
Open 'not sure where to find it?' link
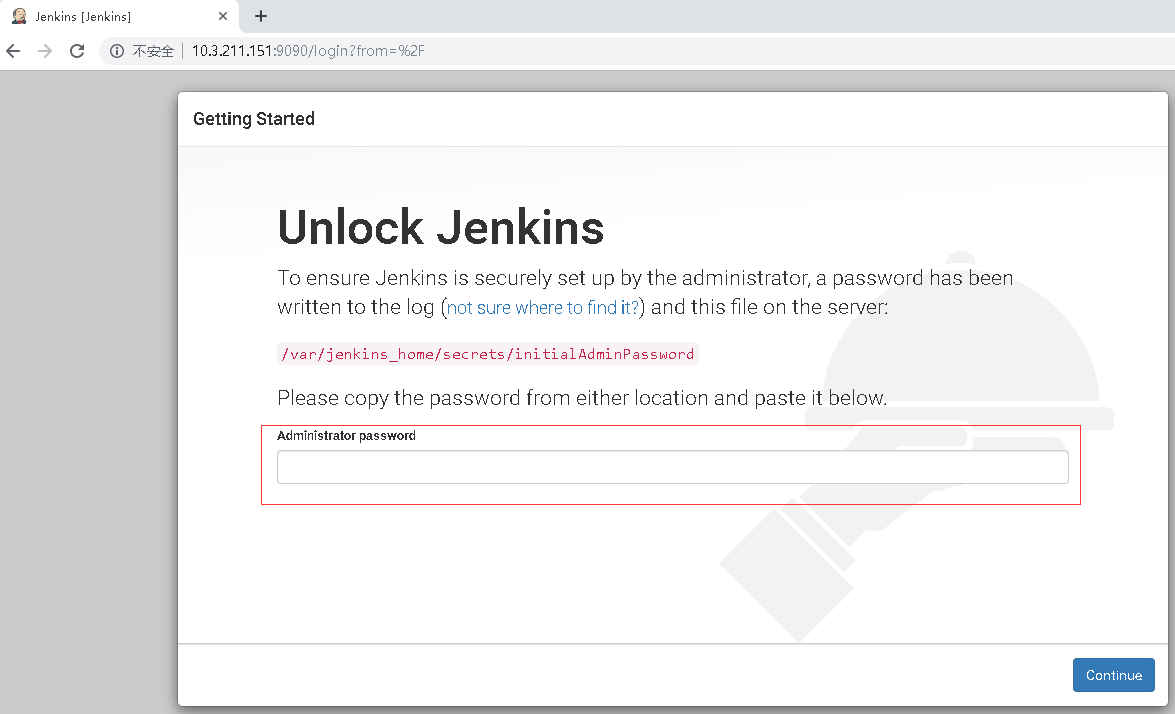click(x=543, y=308)
